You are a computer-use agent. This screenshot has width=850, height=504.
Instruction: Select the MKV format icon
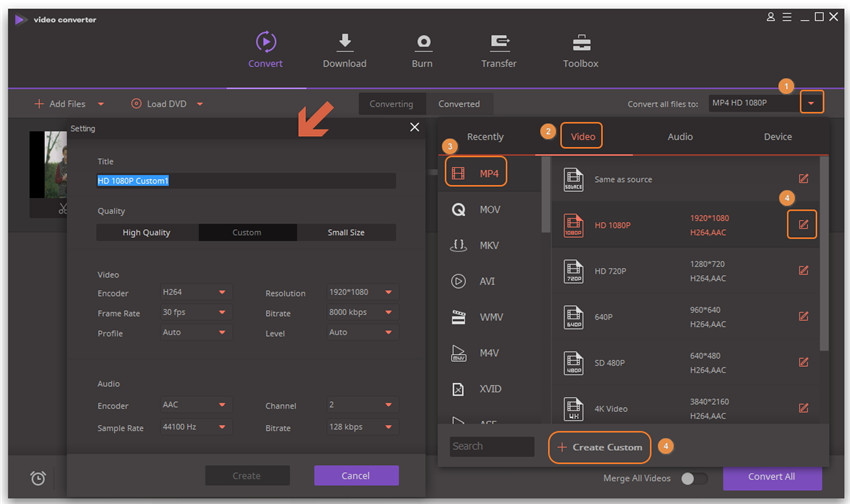(459, 245)
